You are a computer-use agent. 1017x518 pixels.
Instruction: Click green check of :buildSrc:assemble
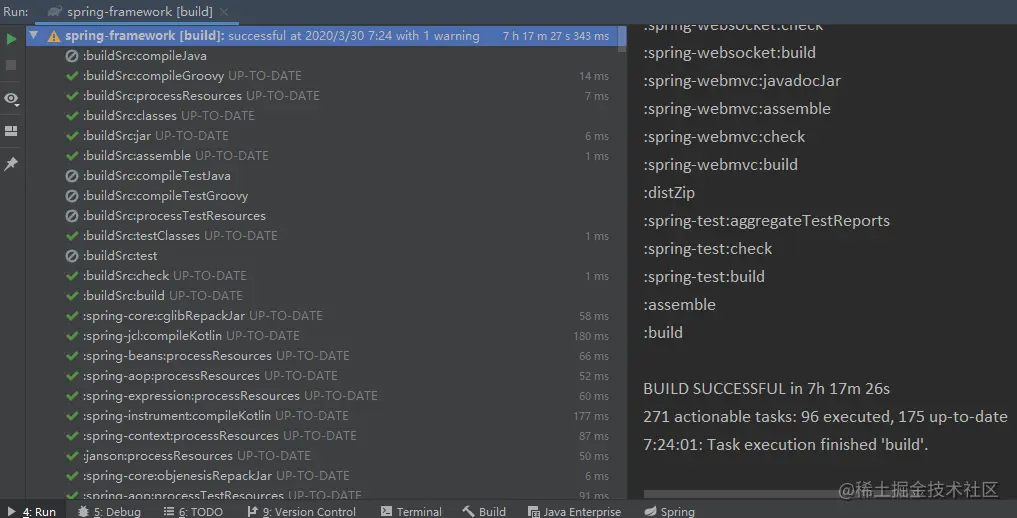click(72, 156)
